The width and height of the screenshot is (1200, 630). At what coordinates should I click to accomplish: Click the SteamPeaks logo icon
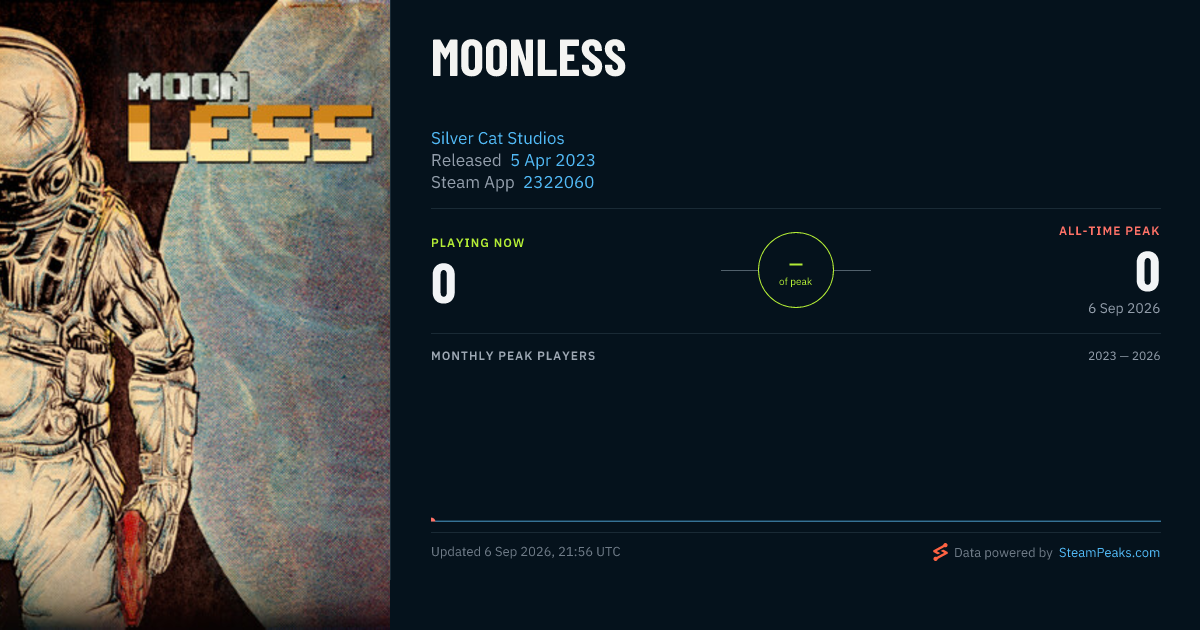point(940,552)
